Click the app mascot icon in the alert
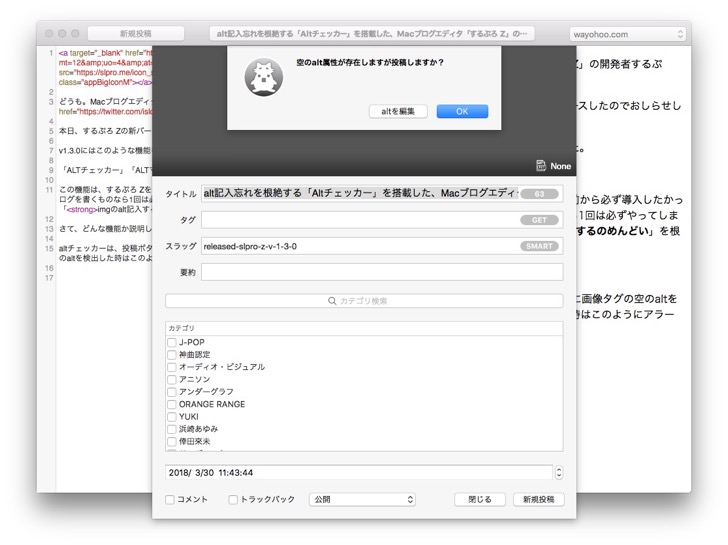This screenshot has height=545, width=728. 264,78
